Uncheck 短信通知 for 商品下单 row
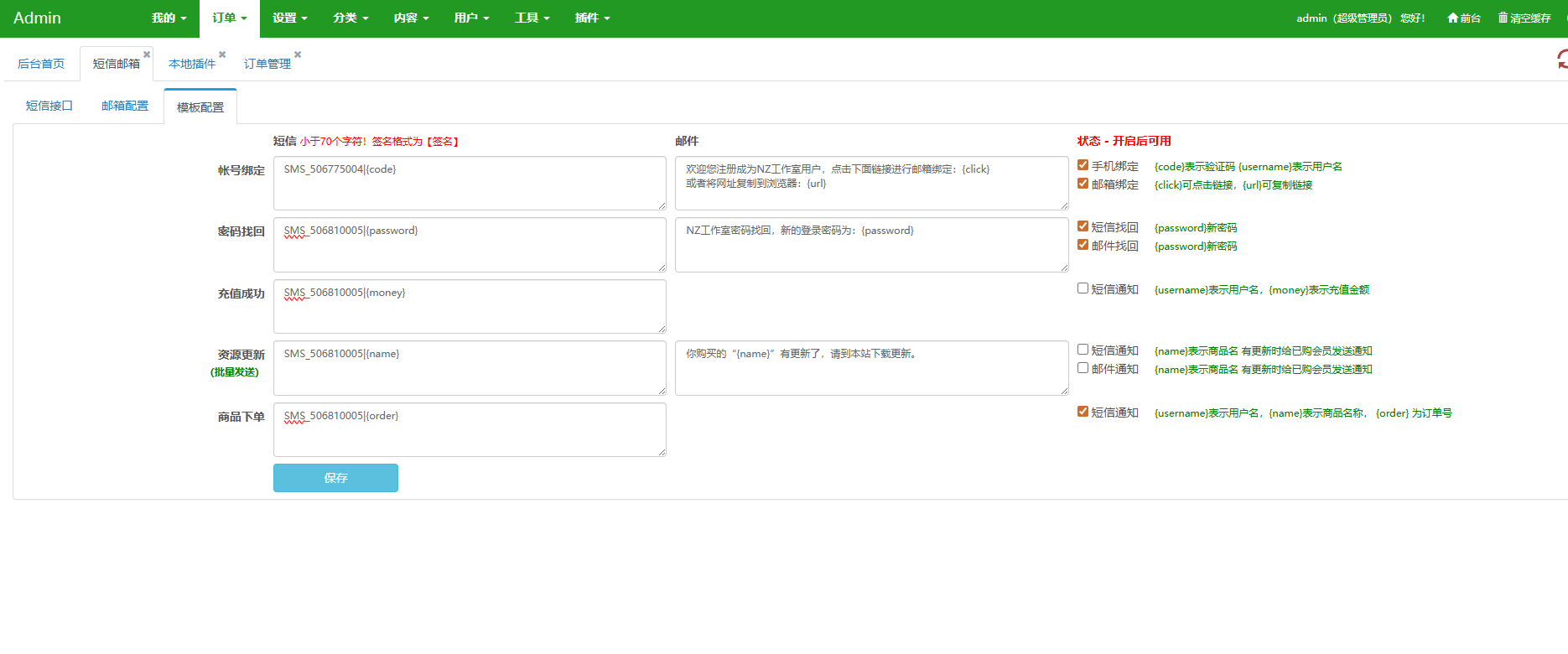The height and width of the screenshot is (654, 1568). click(1083, 412)
